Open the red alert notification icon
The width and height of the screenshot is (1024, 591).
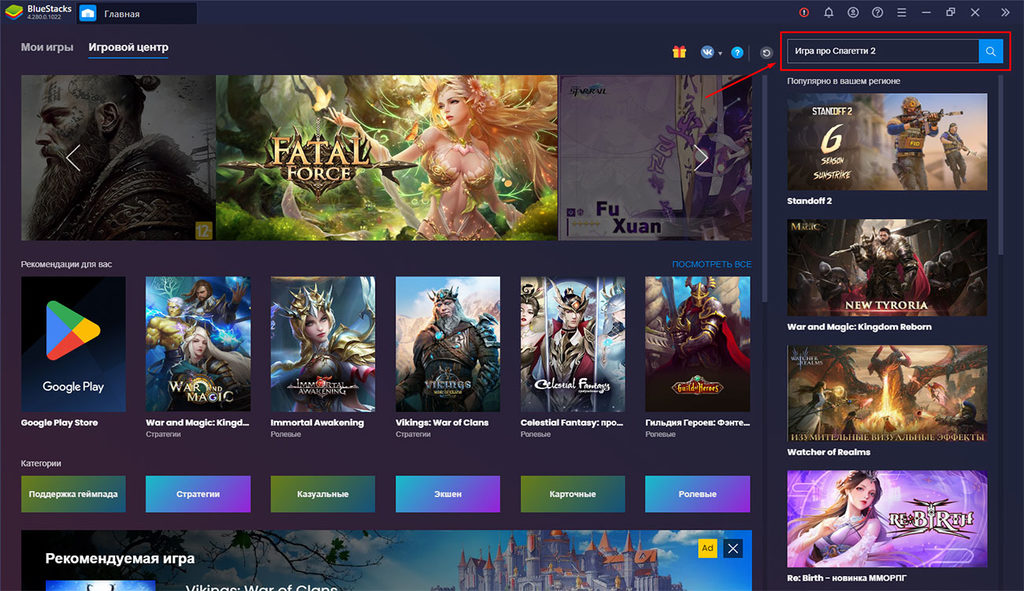point(804,12)
